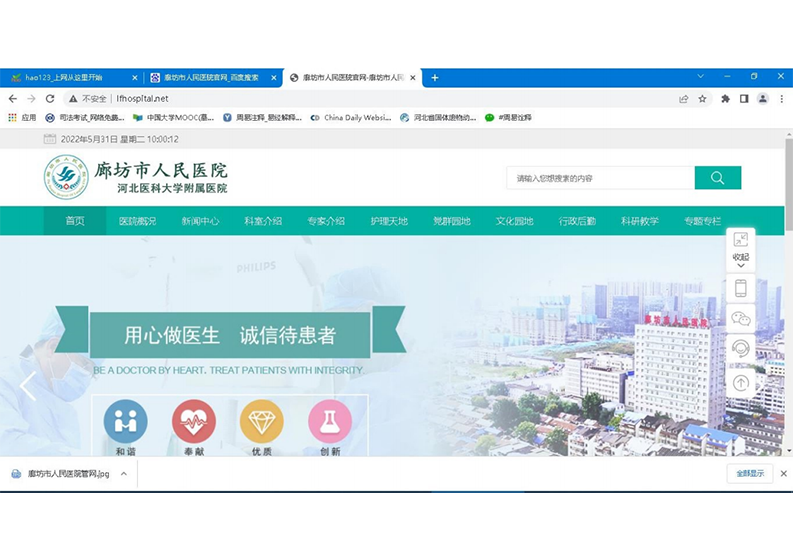Open the mobile phone icon in sidebar
The height and width of the screenshot is (560, 793).
740,288
